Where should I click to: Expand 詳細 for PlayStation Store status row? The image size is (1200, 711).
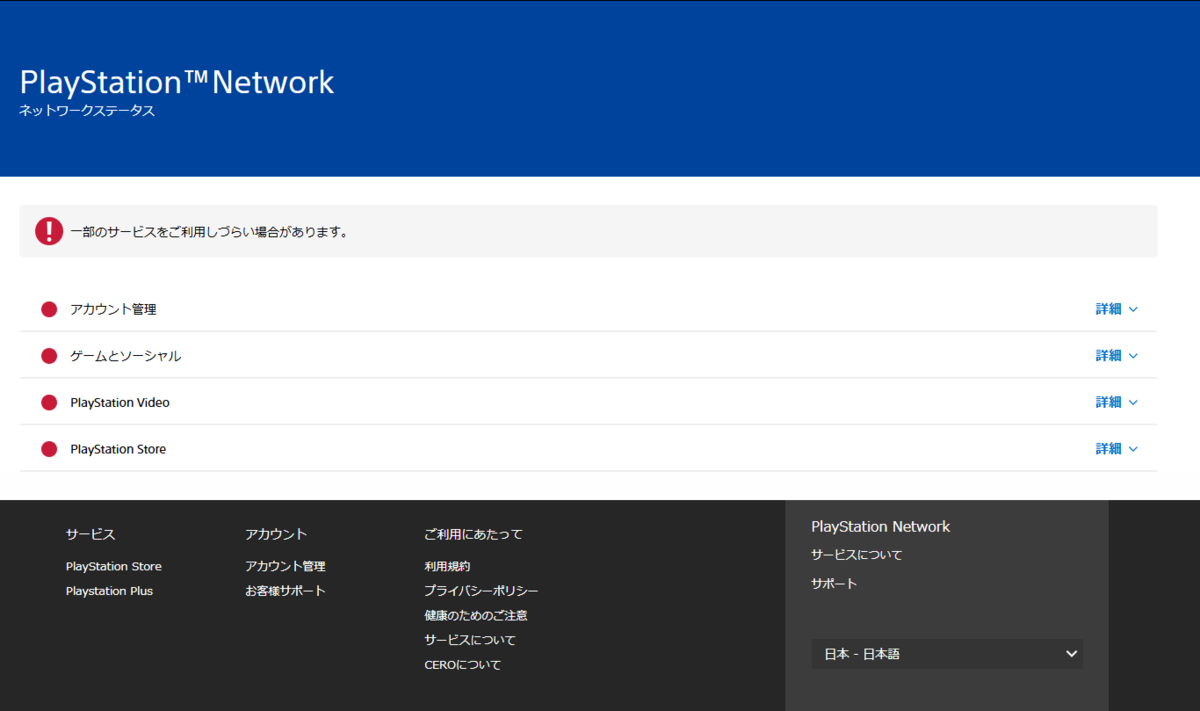[1117, 449]
